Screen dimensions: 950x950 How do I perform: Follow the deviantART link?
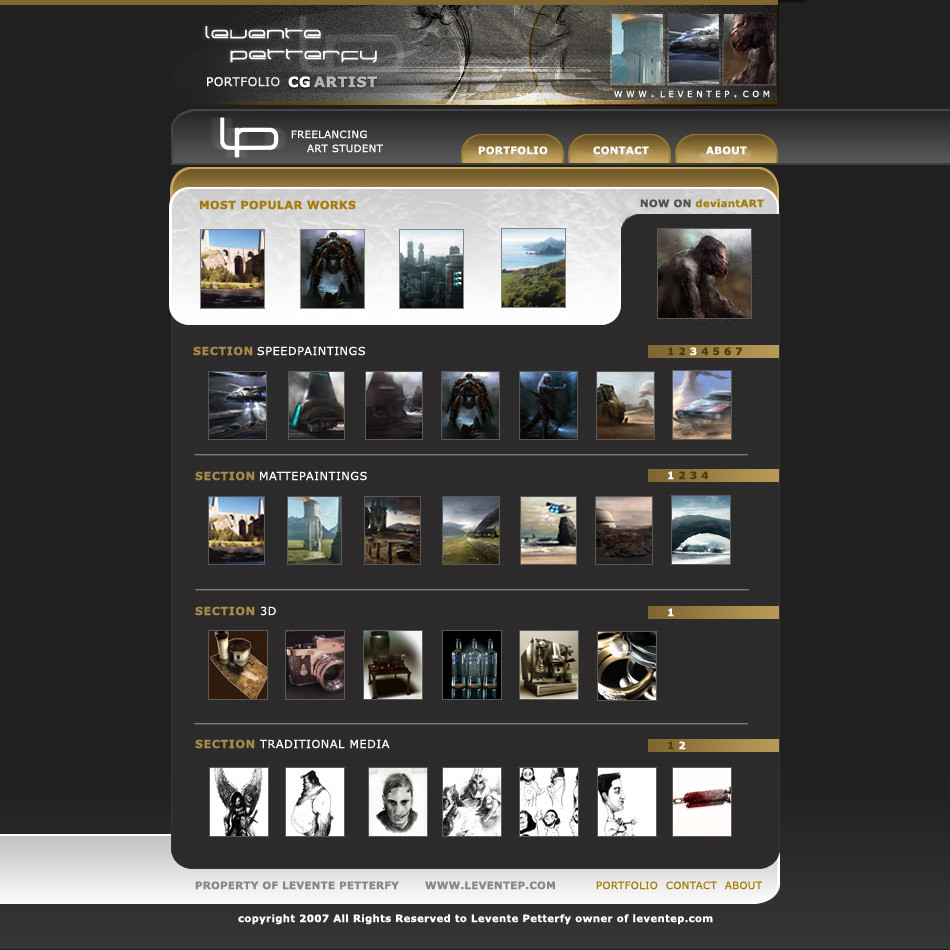coord(729,204)
